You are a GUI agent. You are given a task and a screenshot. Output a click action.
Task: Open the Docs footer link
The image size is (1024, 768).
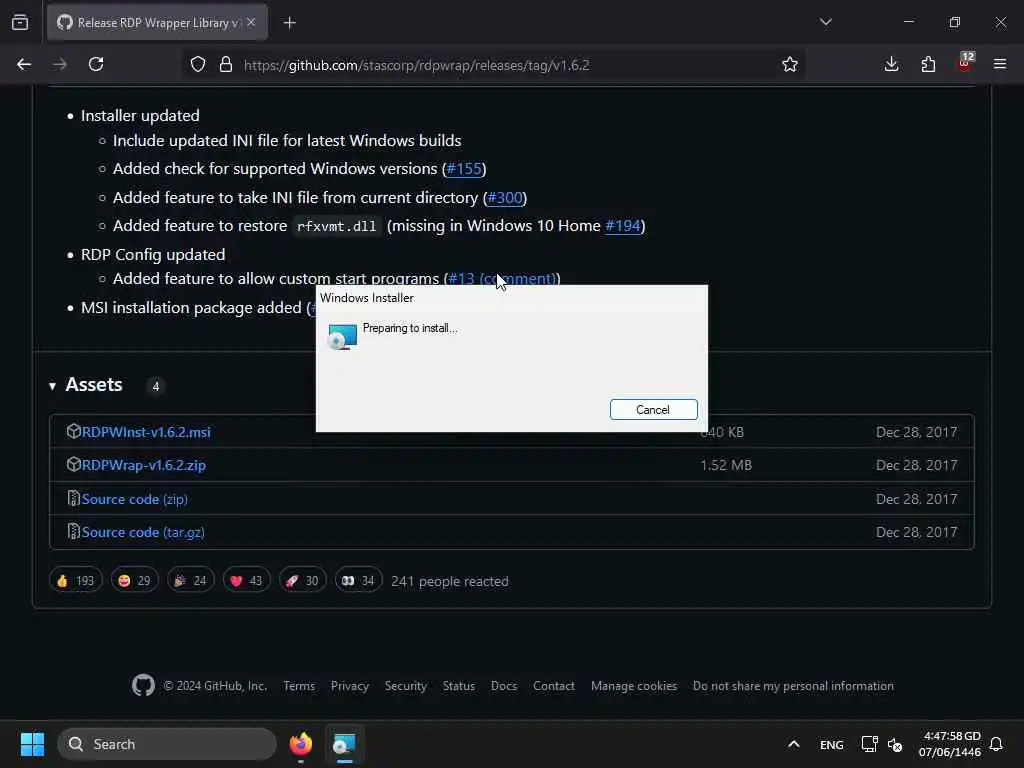click(504, 686)
